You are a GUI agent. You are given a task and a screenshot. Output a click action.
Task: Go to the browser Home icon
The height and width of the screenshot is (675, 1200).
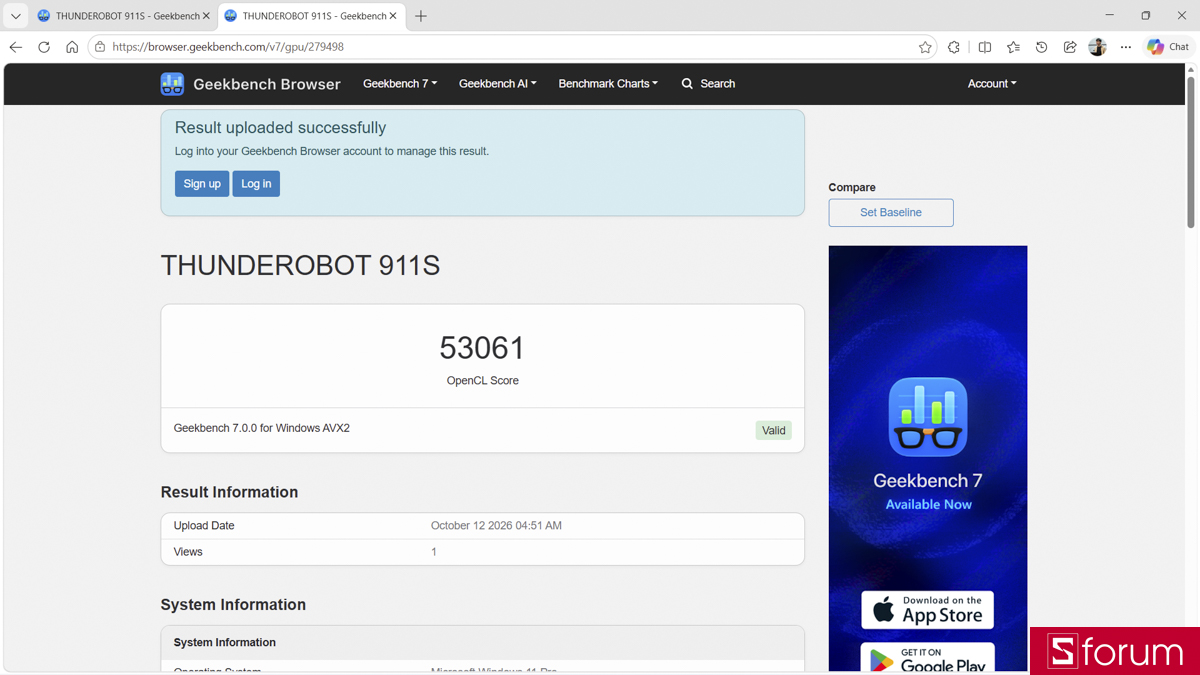(x=72, y=47)
